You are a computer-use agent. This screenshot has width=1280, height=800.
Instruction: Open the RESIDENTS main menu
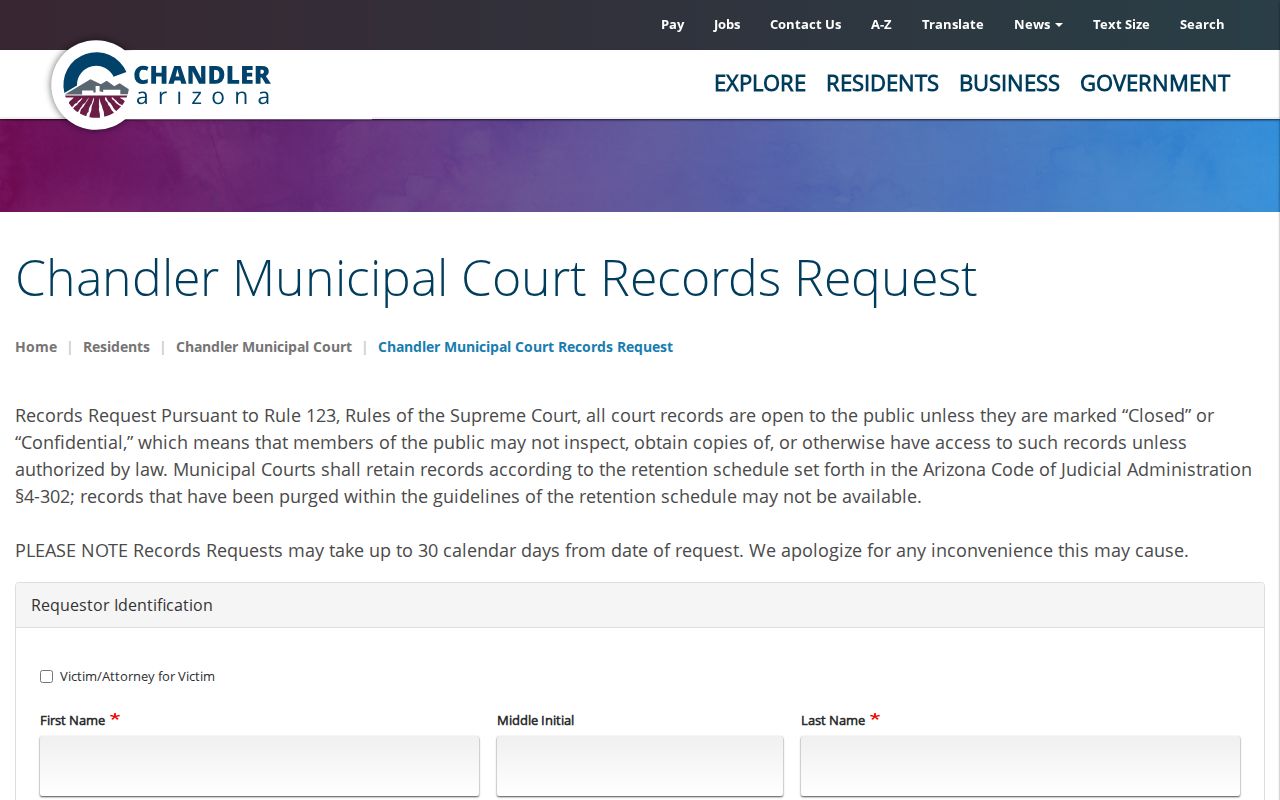pyautogui.click(x=882, y=83)
